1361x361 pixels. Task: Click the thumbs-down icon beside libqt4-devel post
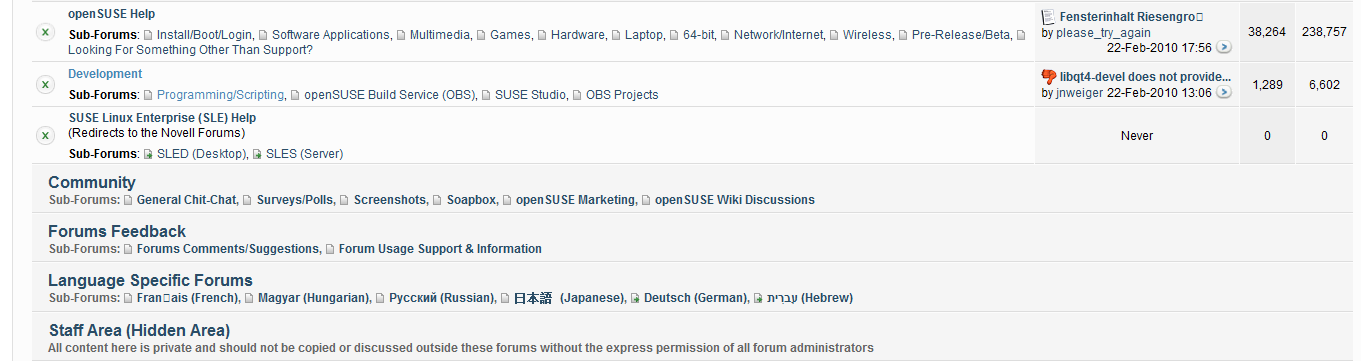(1048, 77)
